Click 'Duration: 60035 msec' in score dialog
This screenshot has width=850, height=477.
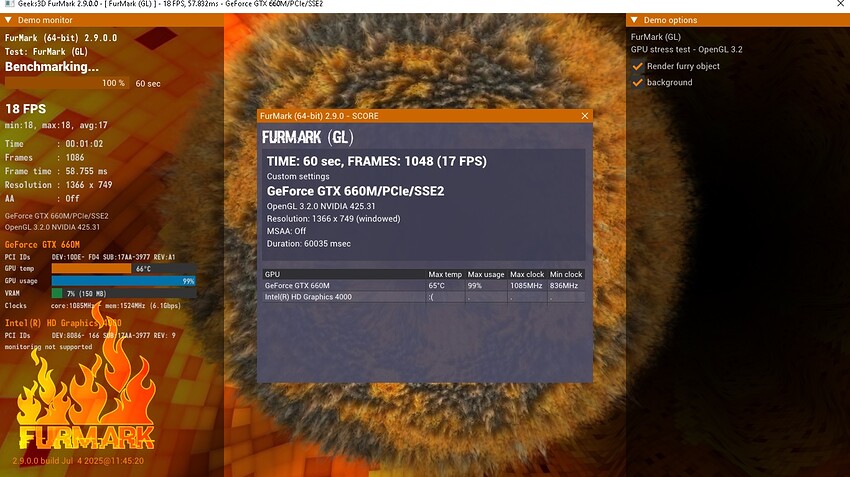point(308,243)
